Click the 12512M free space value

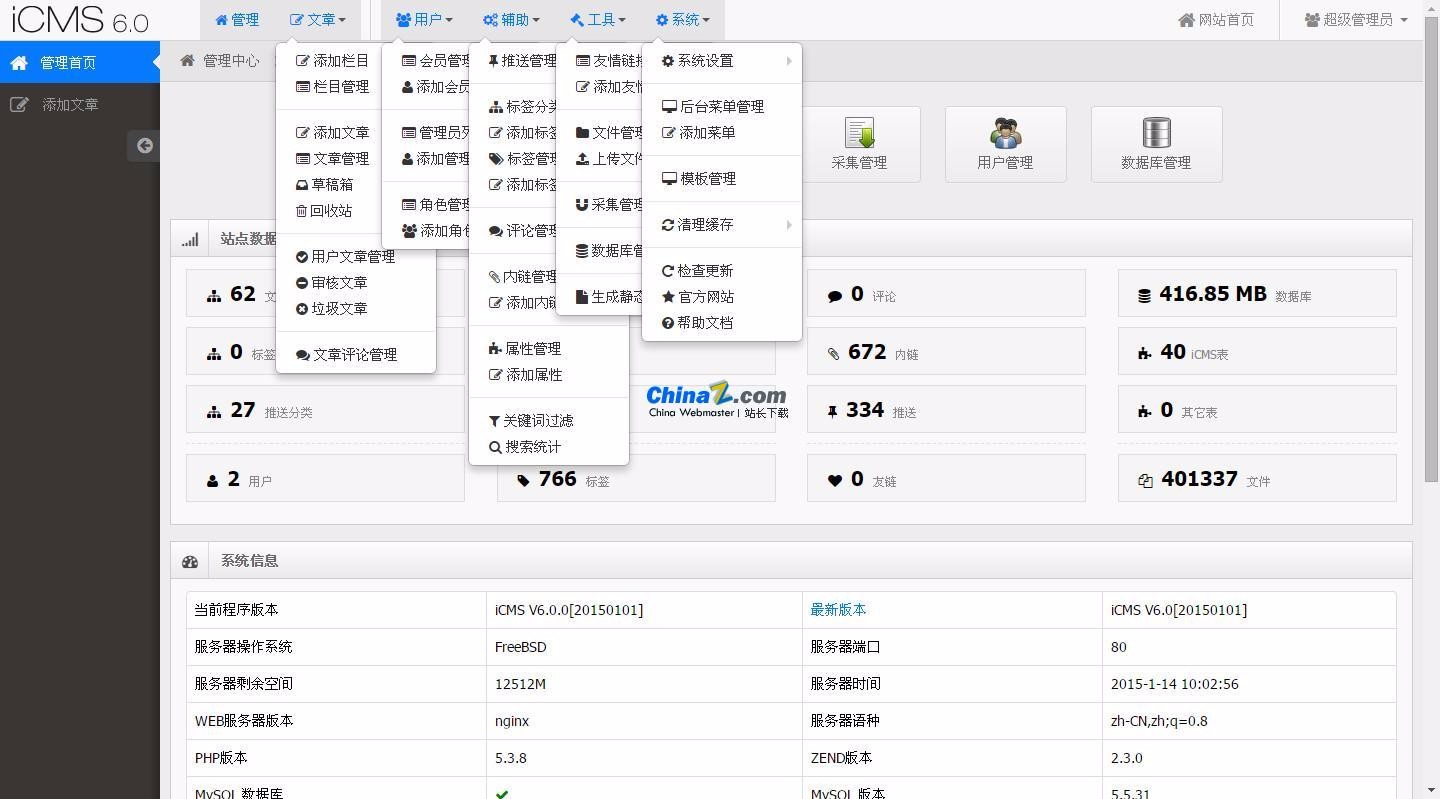(x=520, y=684)
